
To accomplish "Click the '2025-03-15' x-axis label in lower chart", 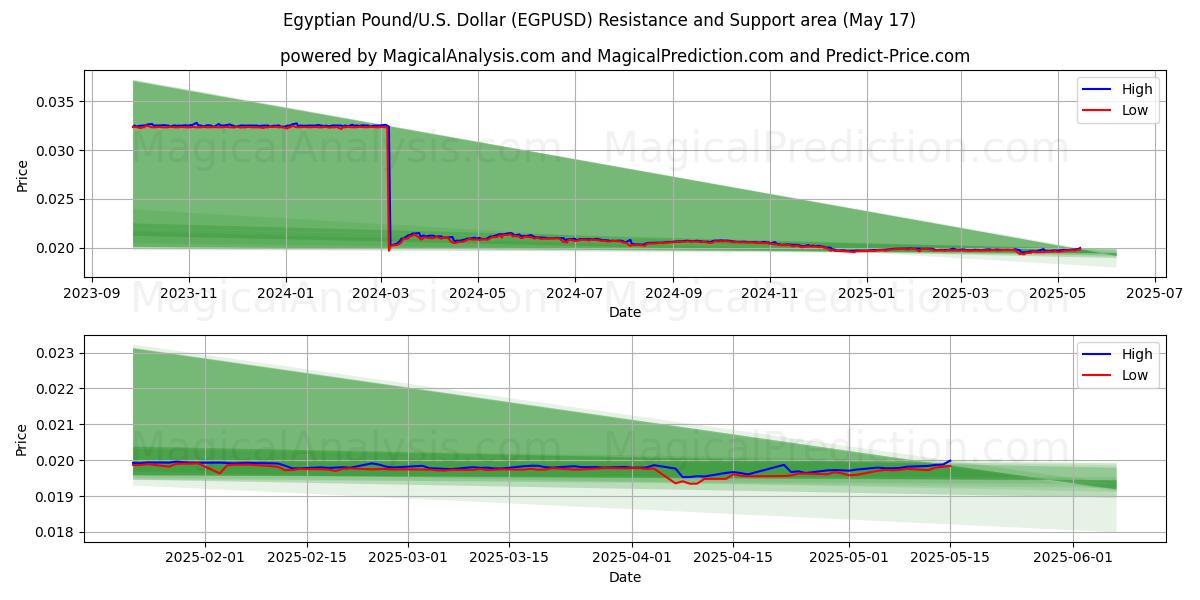I will click(x=509, y=559).
